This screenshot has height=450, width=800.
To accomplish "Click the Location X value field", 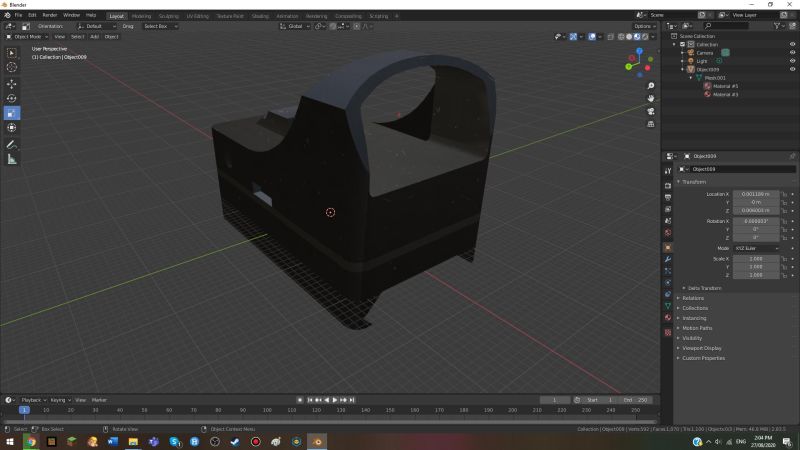I will pyautogui.click(x=756, y=194).
